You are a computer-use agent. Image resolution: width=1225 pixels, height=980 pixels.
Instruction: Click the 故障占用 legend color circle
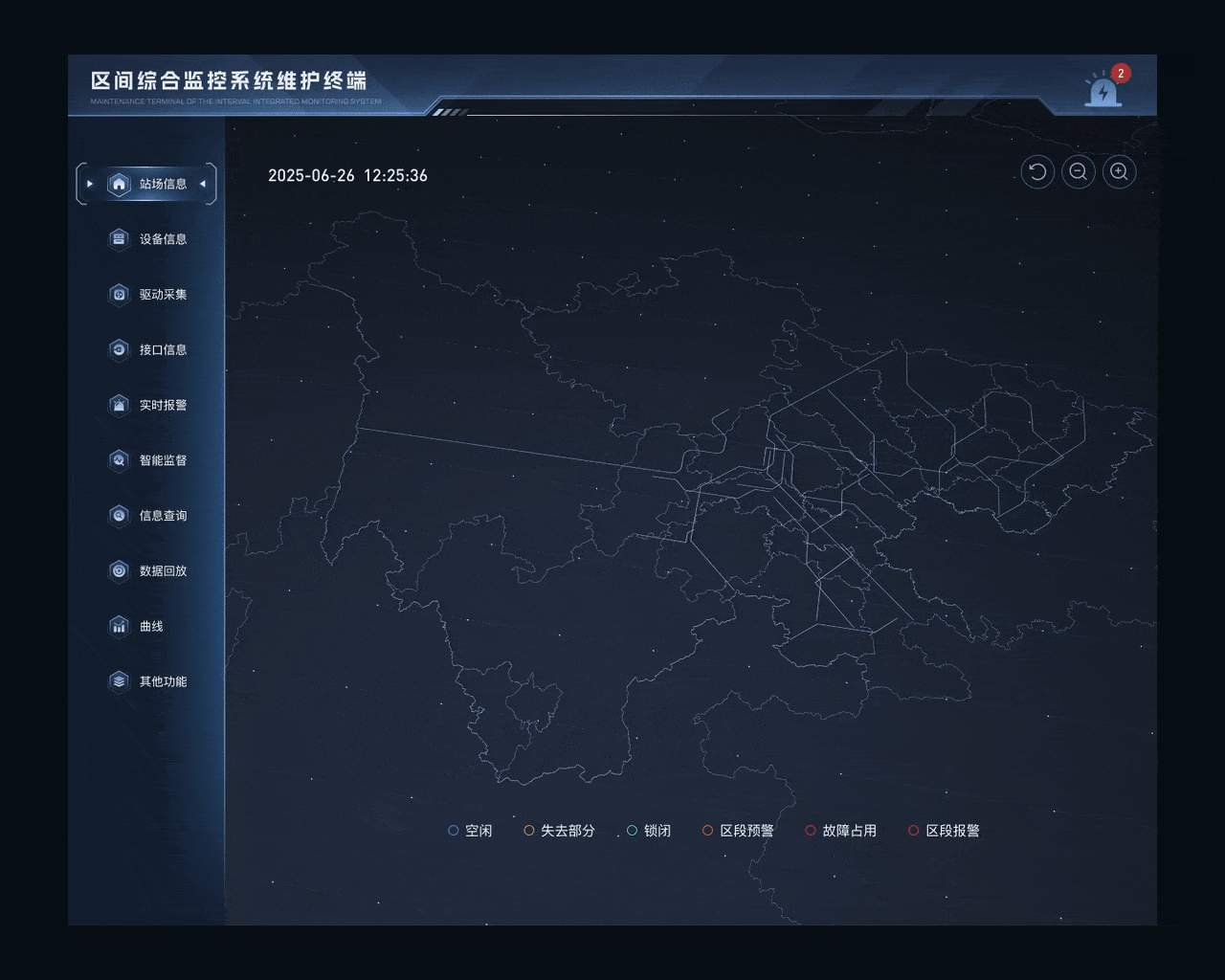point(811,831)
